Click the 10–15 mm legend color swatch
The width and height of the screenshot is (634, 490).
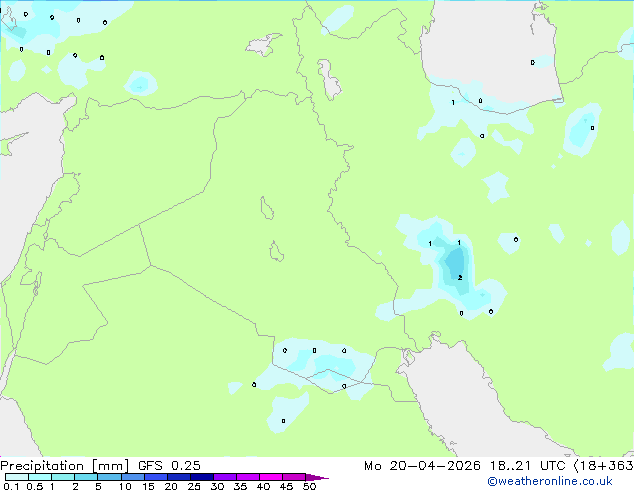(132, 477)
